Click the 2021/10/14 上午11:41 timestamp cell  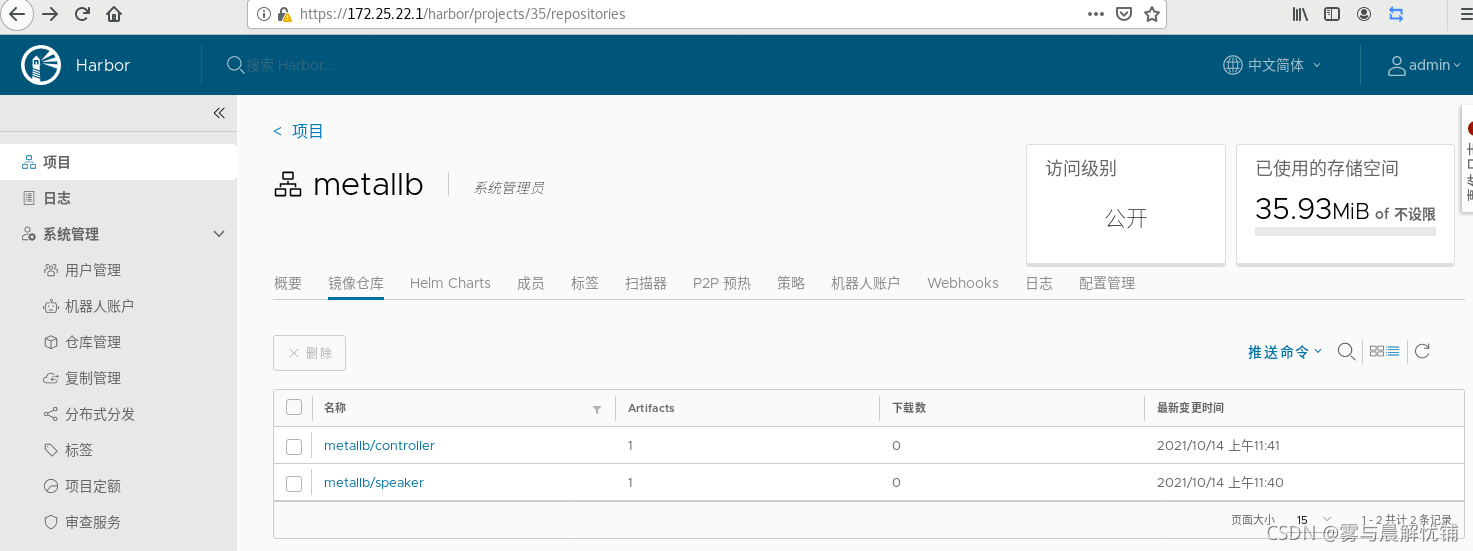click(x=1218, y=446)
